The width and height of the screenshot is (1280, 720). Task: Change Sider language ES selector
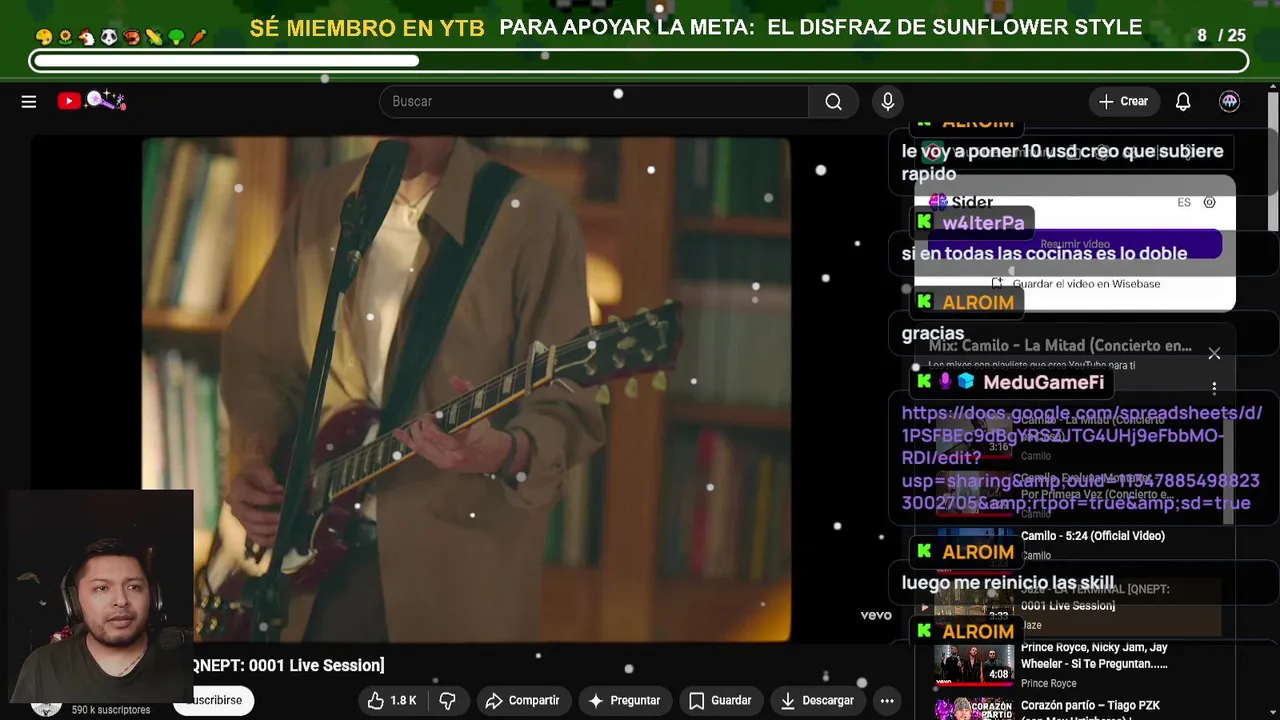(x=1184, y=202)
